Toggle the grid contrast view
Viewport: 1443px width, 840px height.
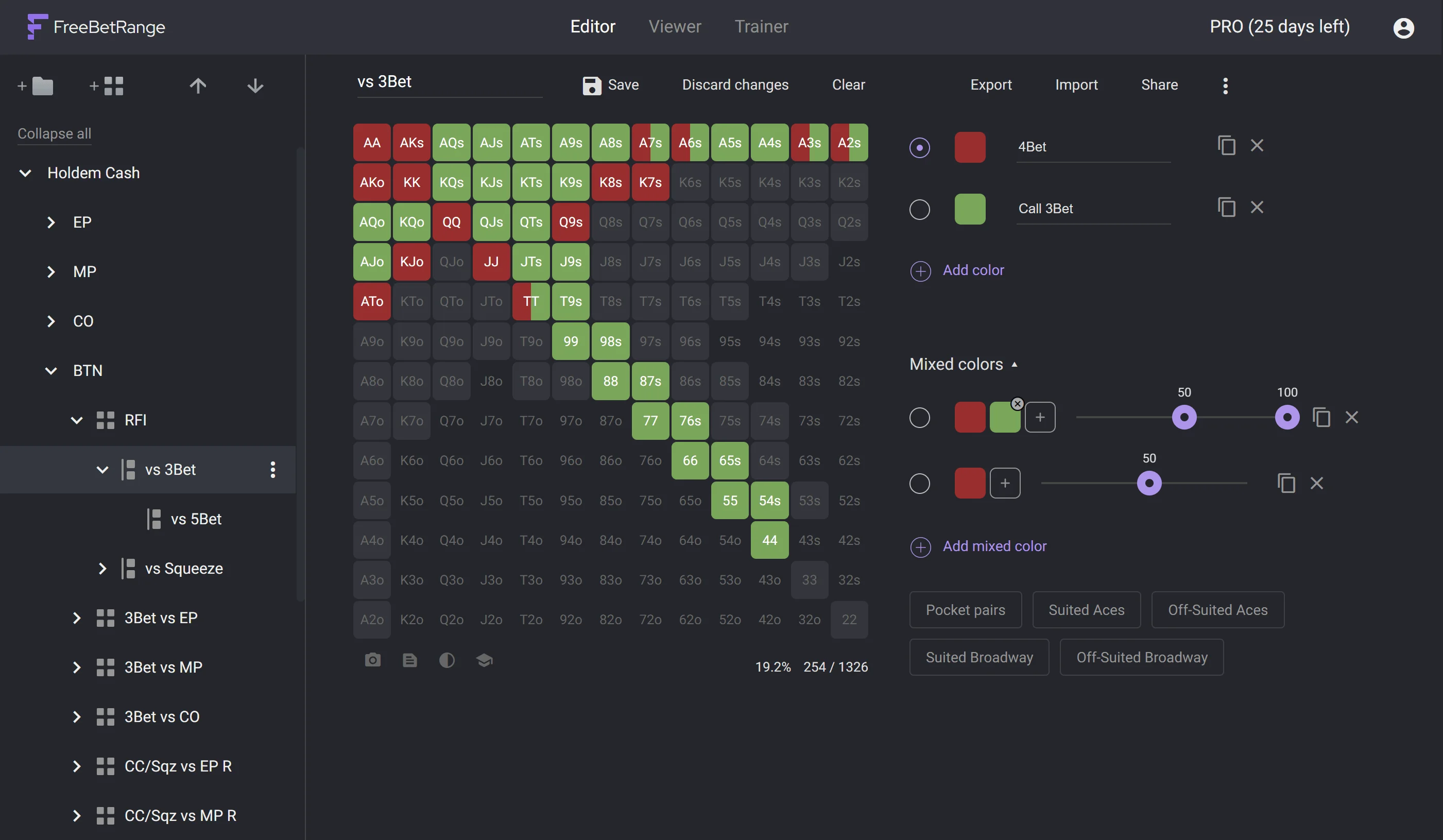447,660
